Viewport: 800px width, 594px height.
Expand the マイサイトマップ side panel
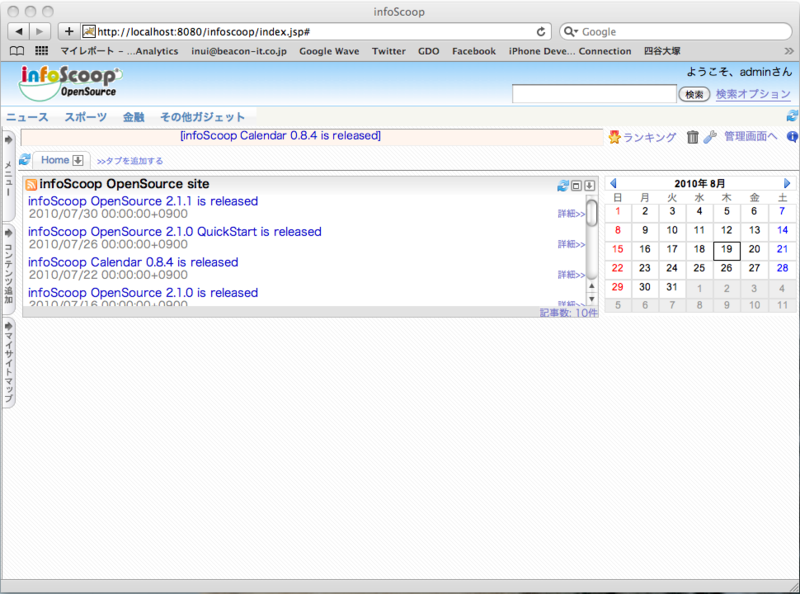tap(8, 363)
